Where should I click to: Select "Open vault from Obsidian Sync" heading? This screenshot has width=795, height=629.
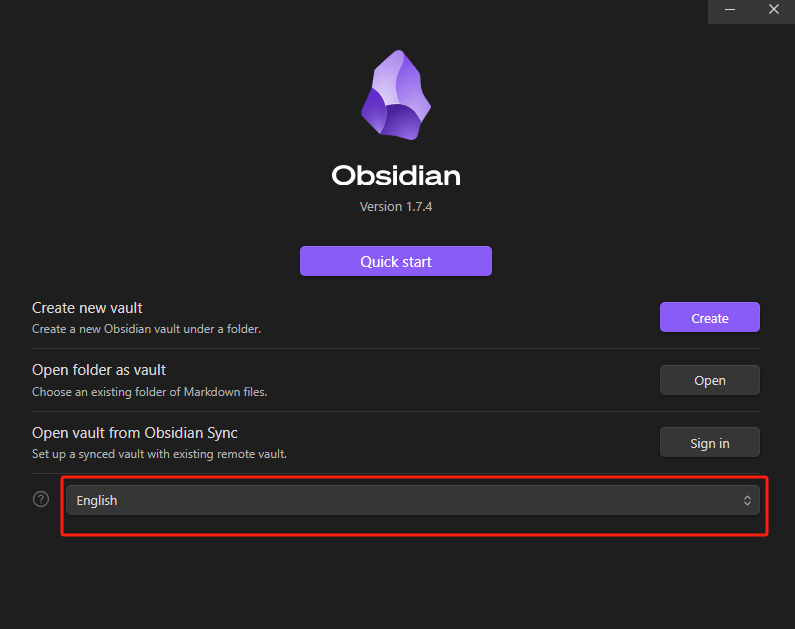(135, 433)
